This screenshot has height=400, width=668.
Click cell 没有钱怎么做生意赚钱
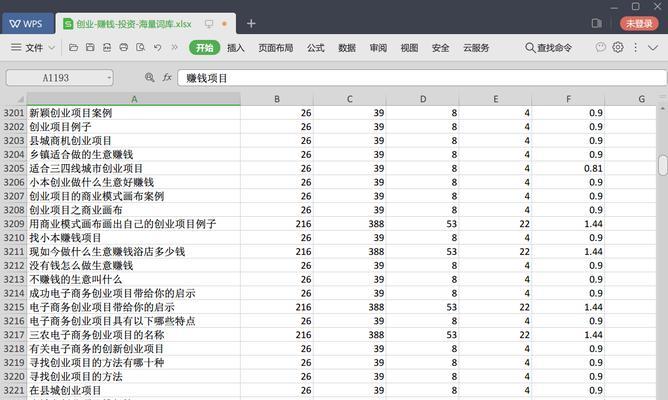(134, 265)
